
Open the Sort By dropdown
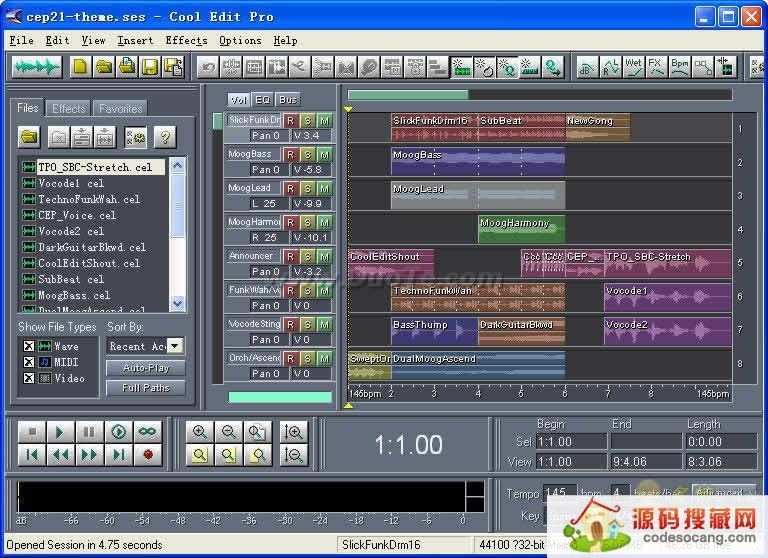[x=175, y=346]
